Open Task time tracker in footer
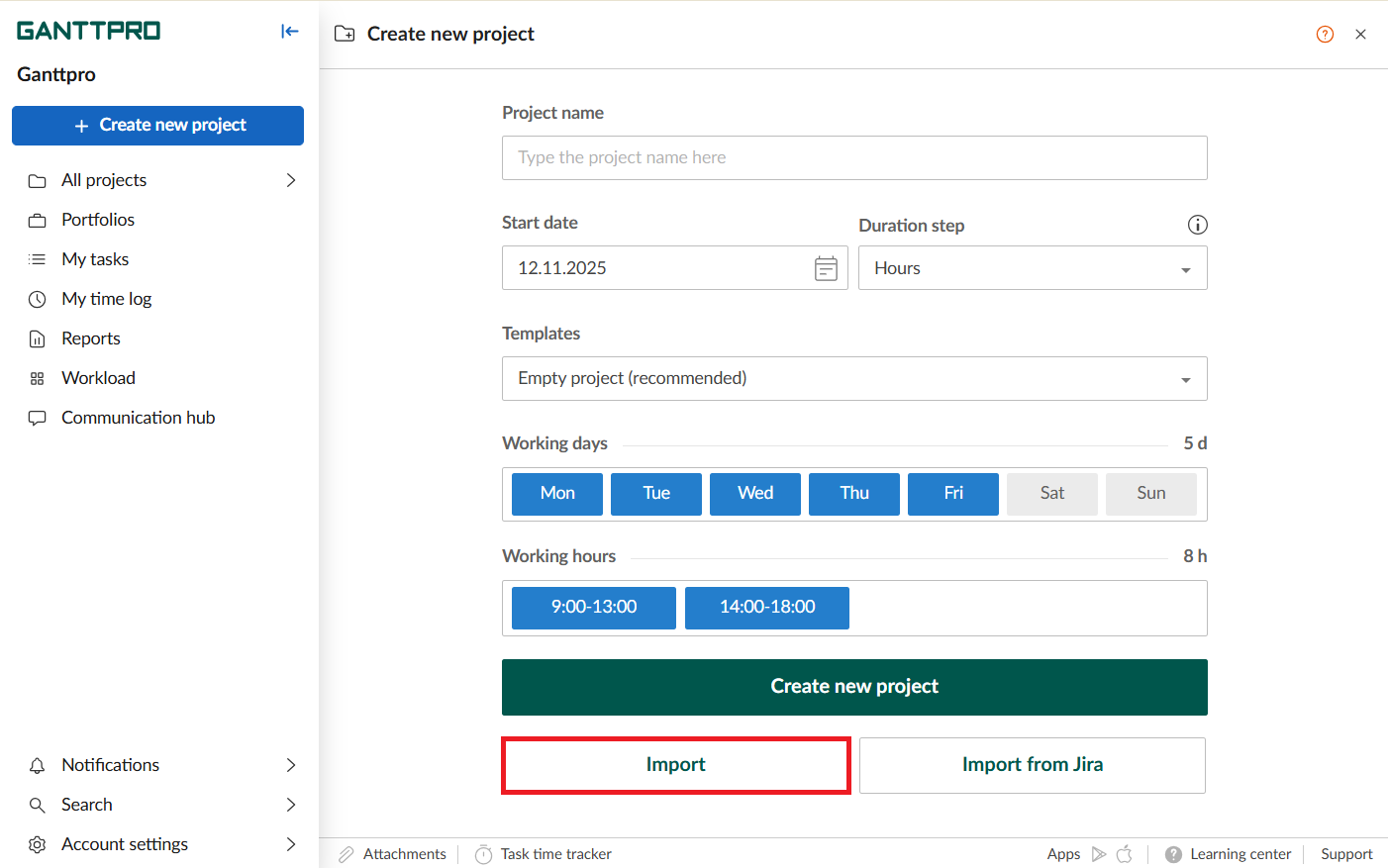Image resolution: width=1388 pixels, height=868 pixels. click(544, 854)
